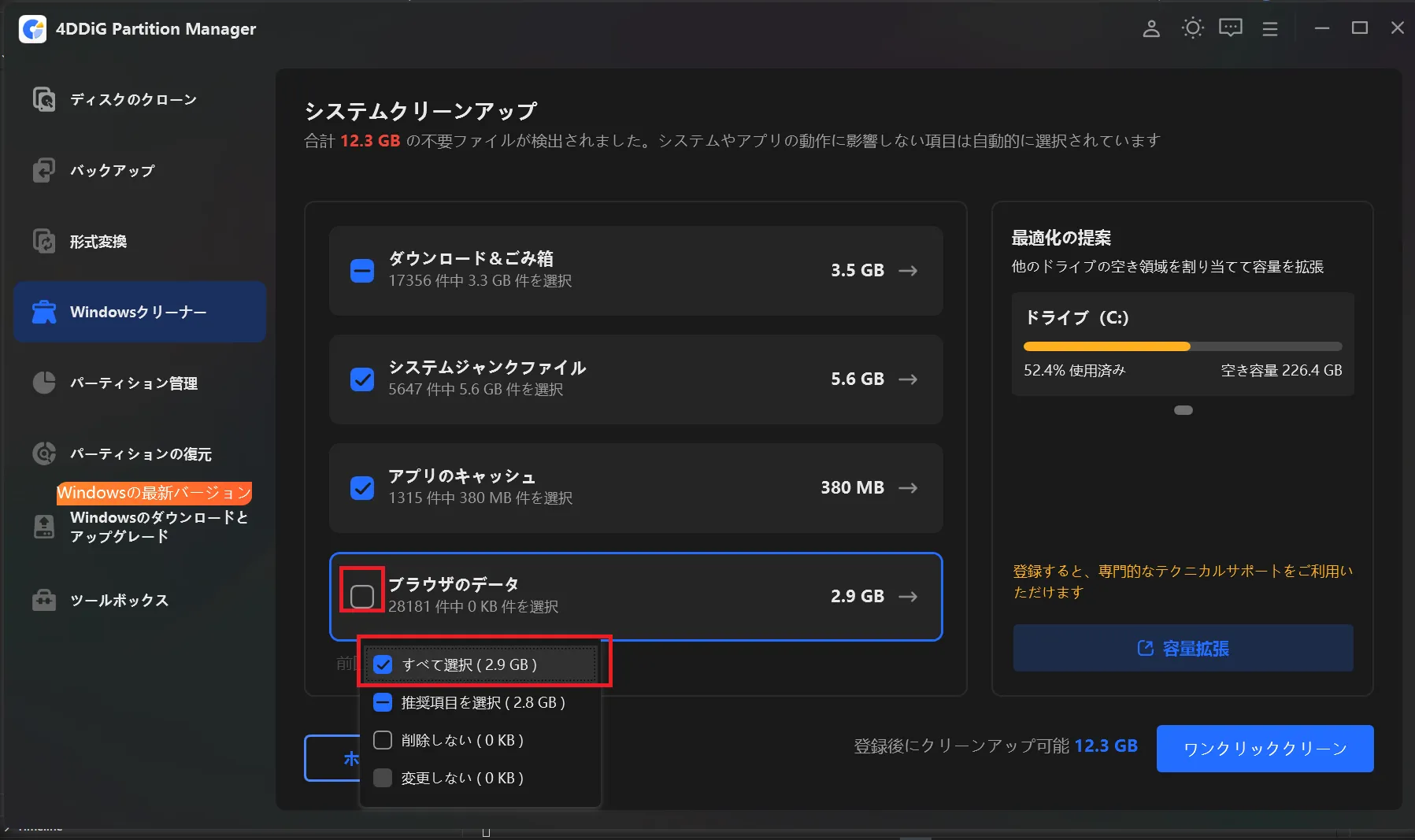
Task: Click the carousel indicator below drive card
Action: [1183, 410]
